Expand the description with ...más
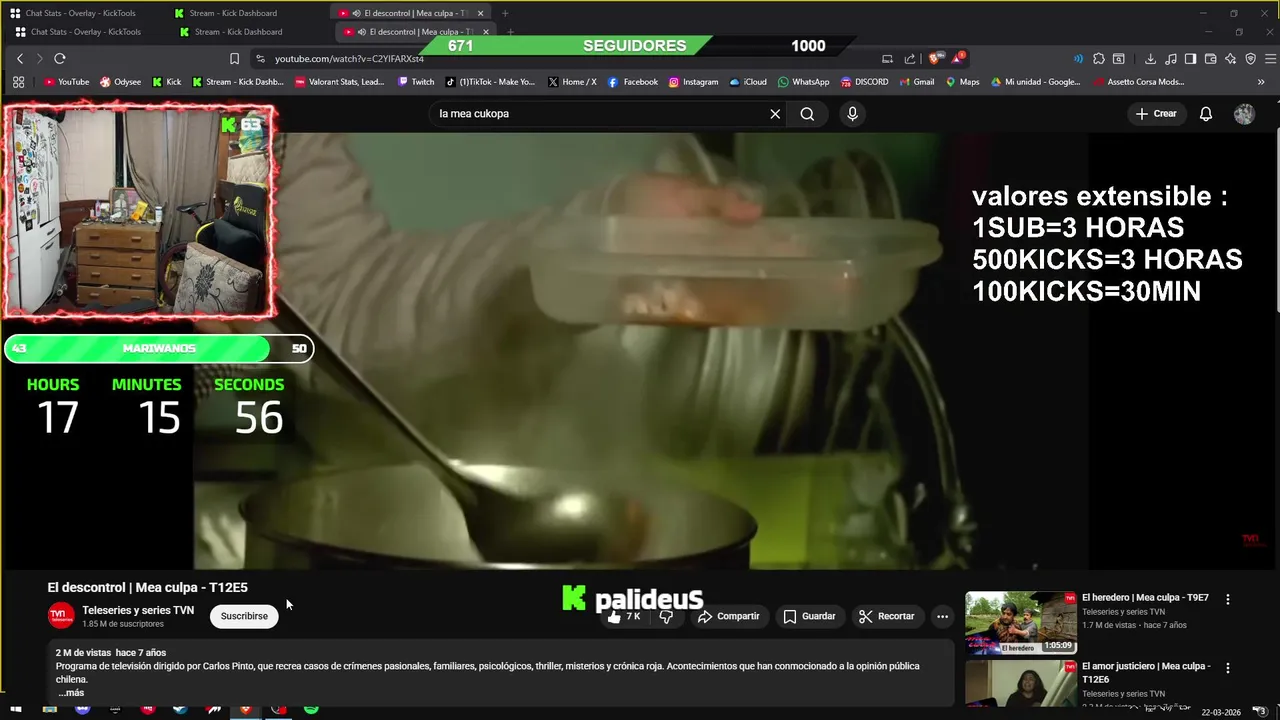This screenshot has height=720, width=1280. pos(71,693)
